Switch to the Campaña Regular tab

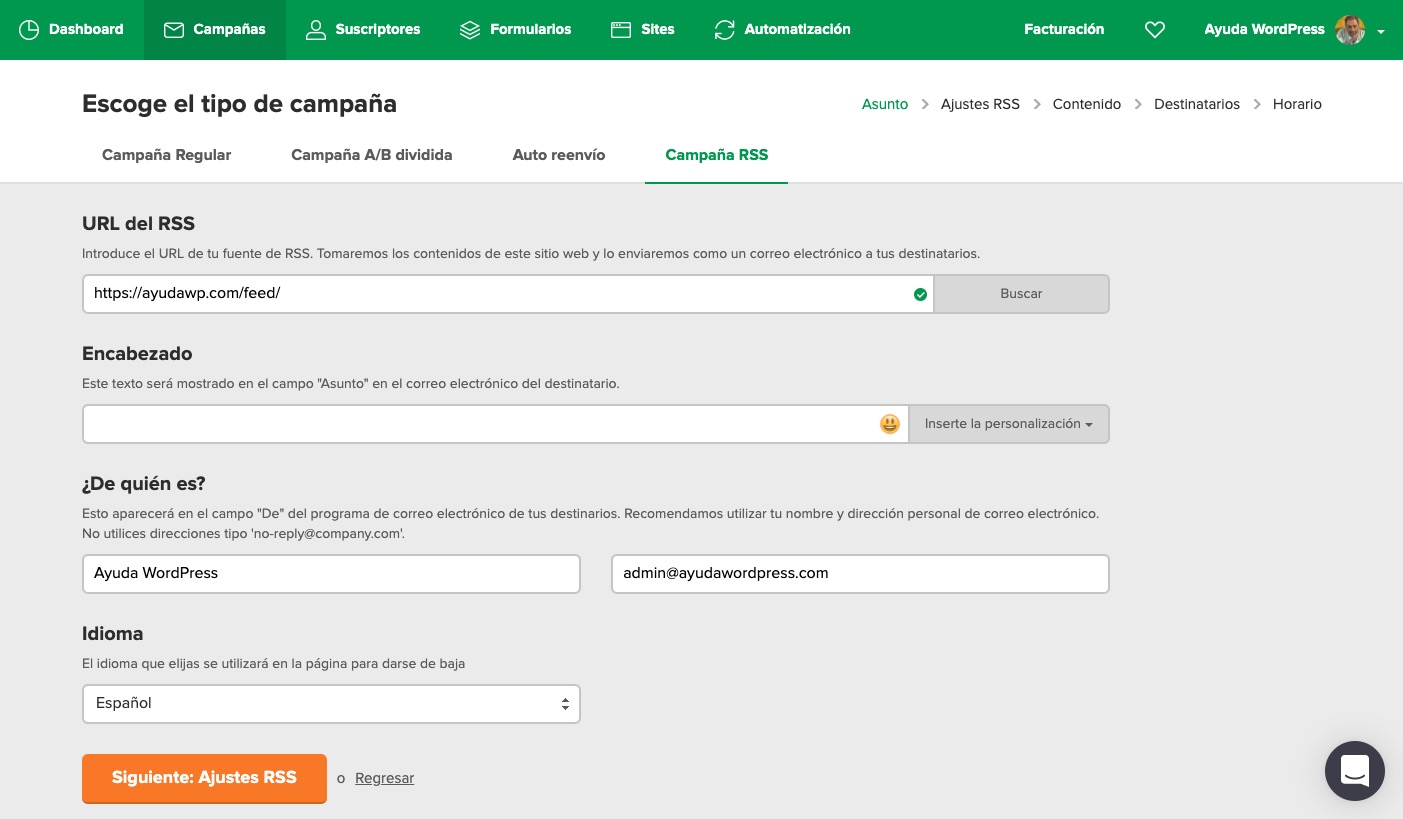[x=166, y=155]
